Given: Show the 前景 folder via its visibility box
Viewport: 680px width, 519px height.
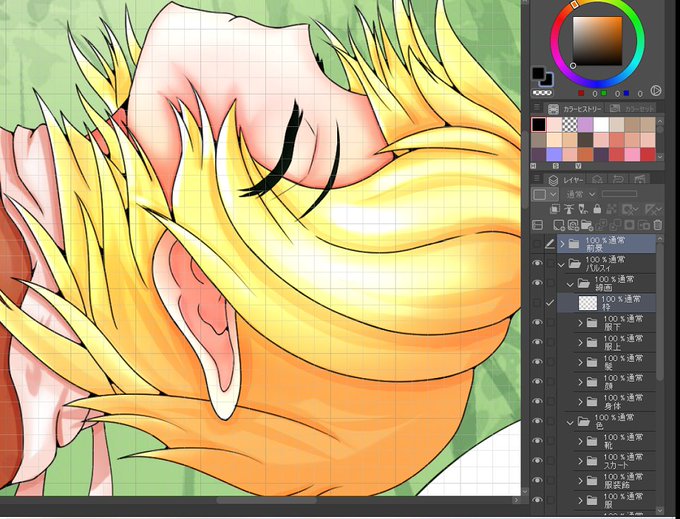Looking at the screenshot, I should point(537,244).
